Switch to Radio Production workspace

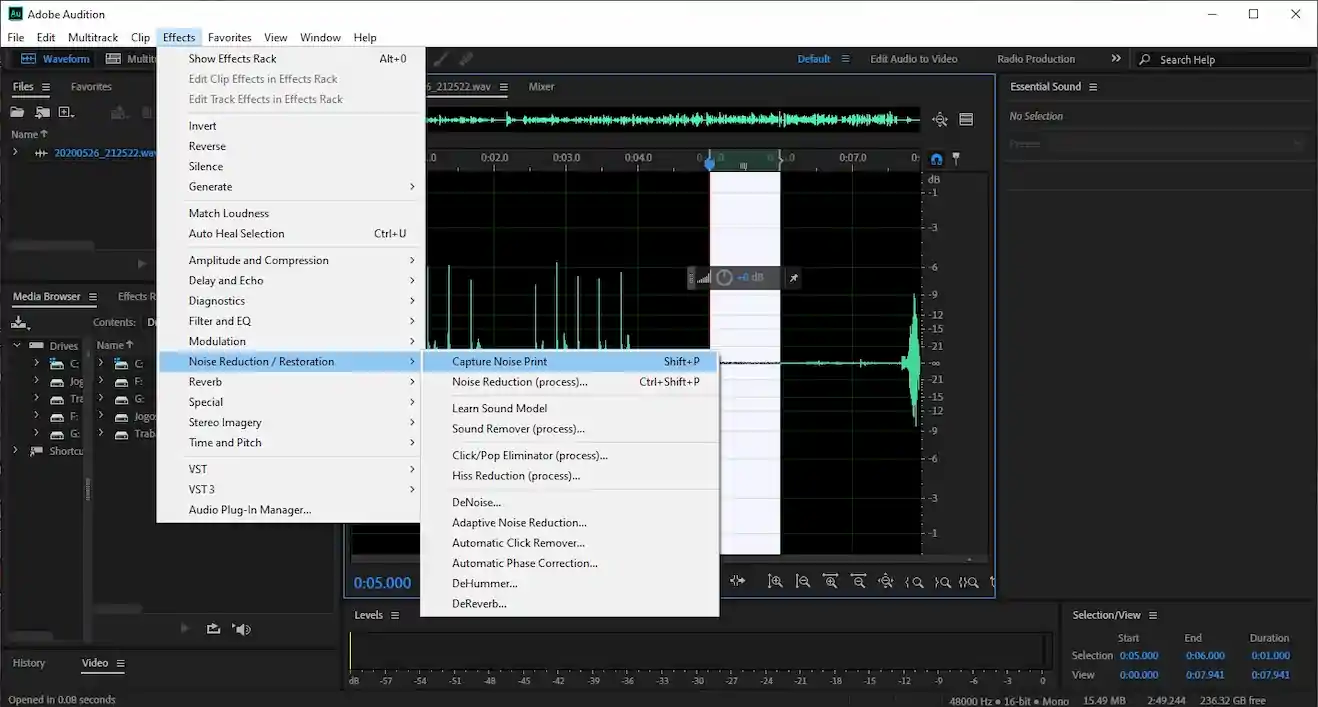pos(1036,59)
